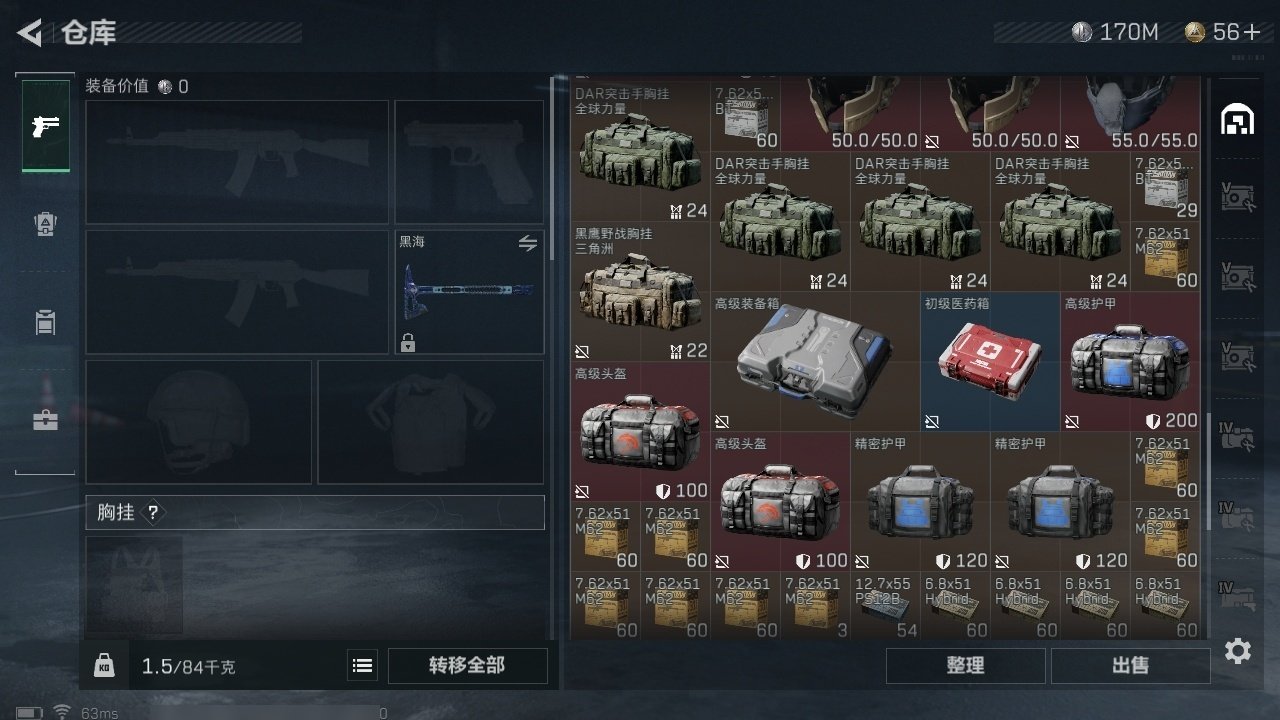Go back using the arrow beside 仓库

click(30, 33)
